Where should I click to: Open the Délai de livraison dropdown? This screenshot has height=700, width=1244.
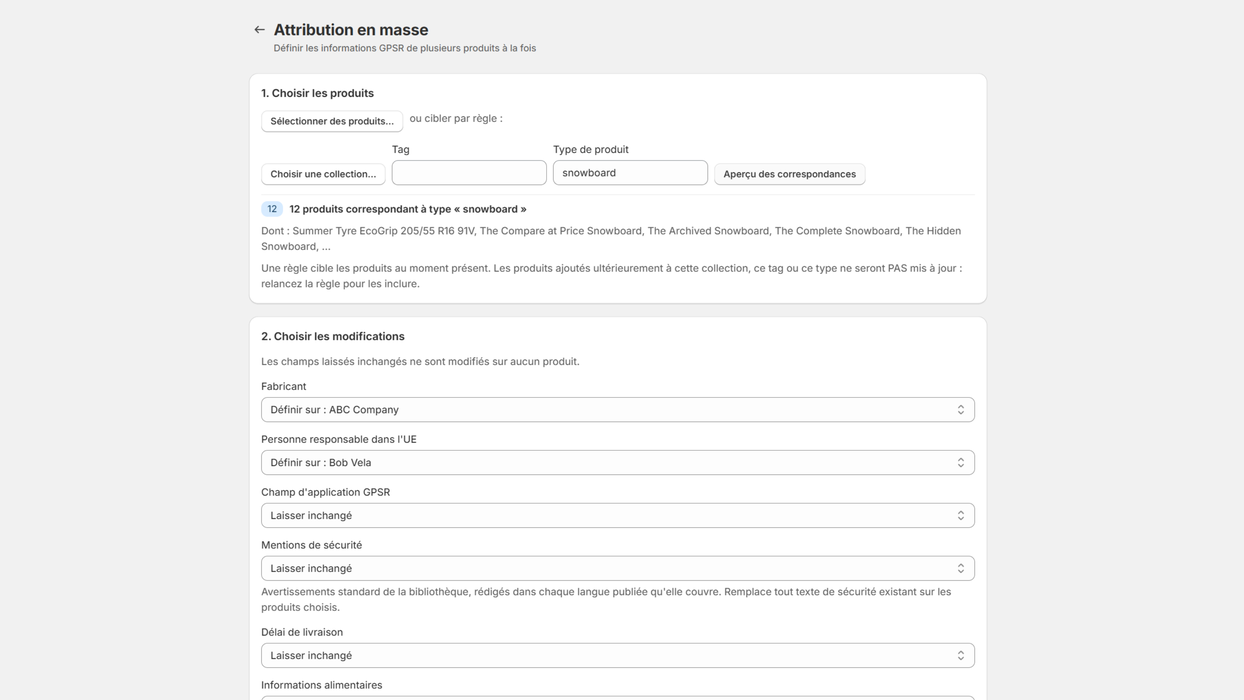pos(618,656)
